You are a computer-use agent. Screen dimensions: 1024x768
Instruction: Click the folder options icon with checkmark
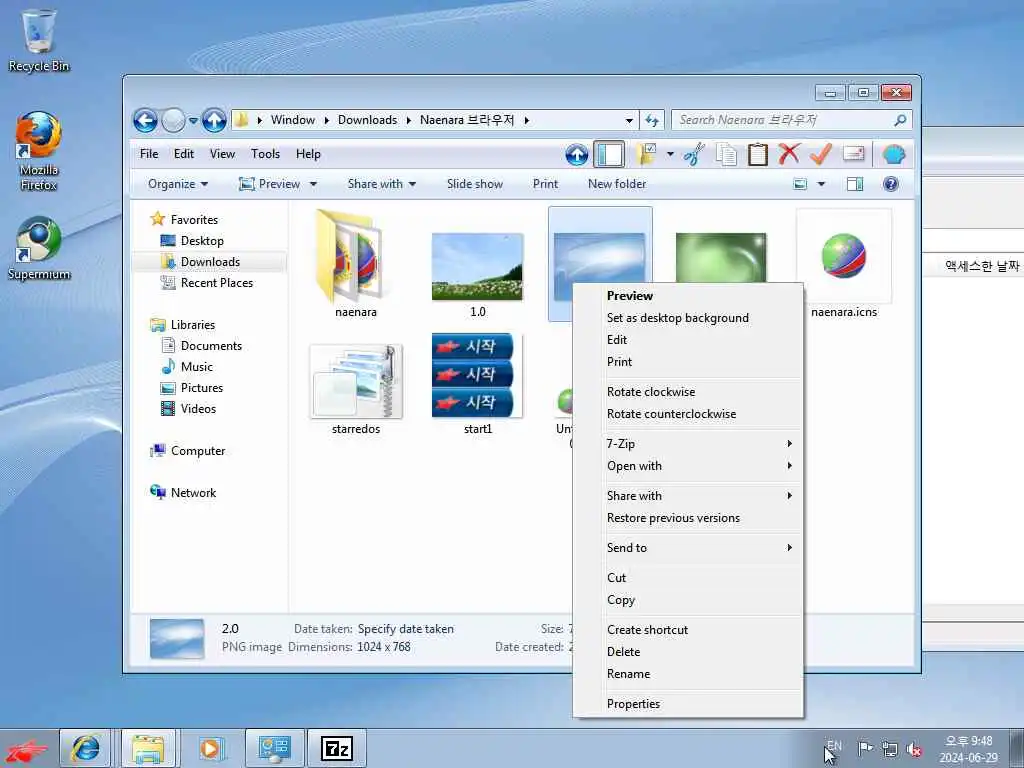[647, 155]
